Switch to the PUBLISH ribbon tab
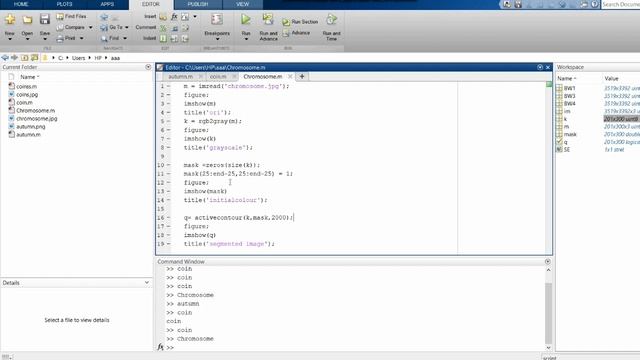640x360 pixels. (x=198, y=4)
